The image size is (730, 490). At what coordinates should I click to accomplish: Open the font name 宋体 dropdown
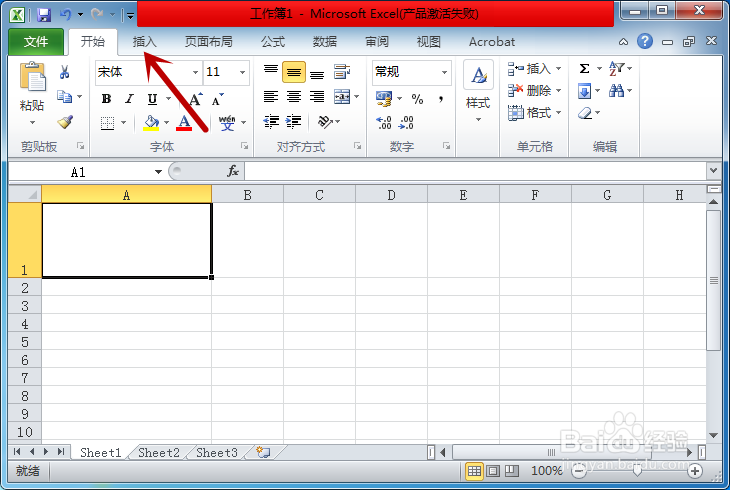[x=196, y=72]
